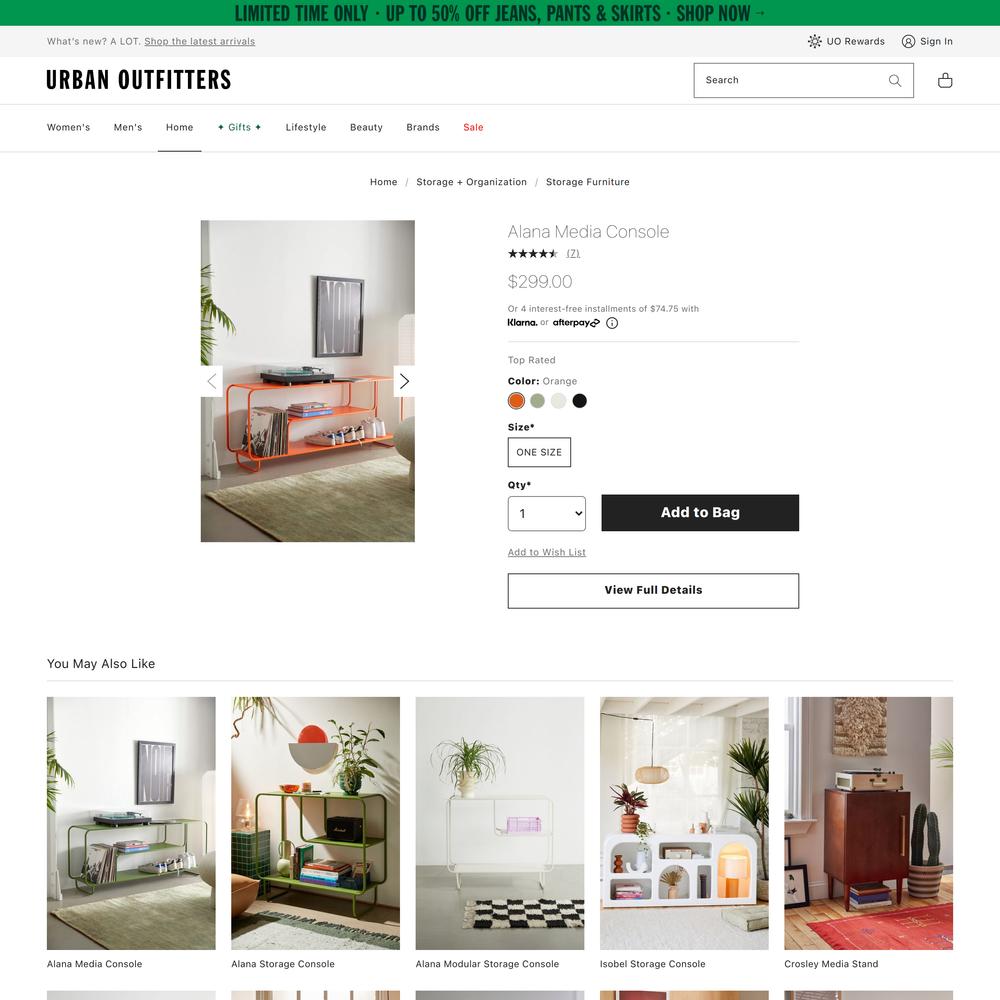Image resolution: width=1000 pixels, height=1000 pixels.
Task: Open the Women's navigation menu
Action: (68, 128)
